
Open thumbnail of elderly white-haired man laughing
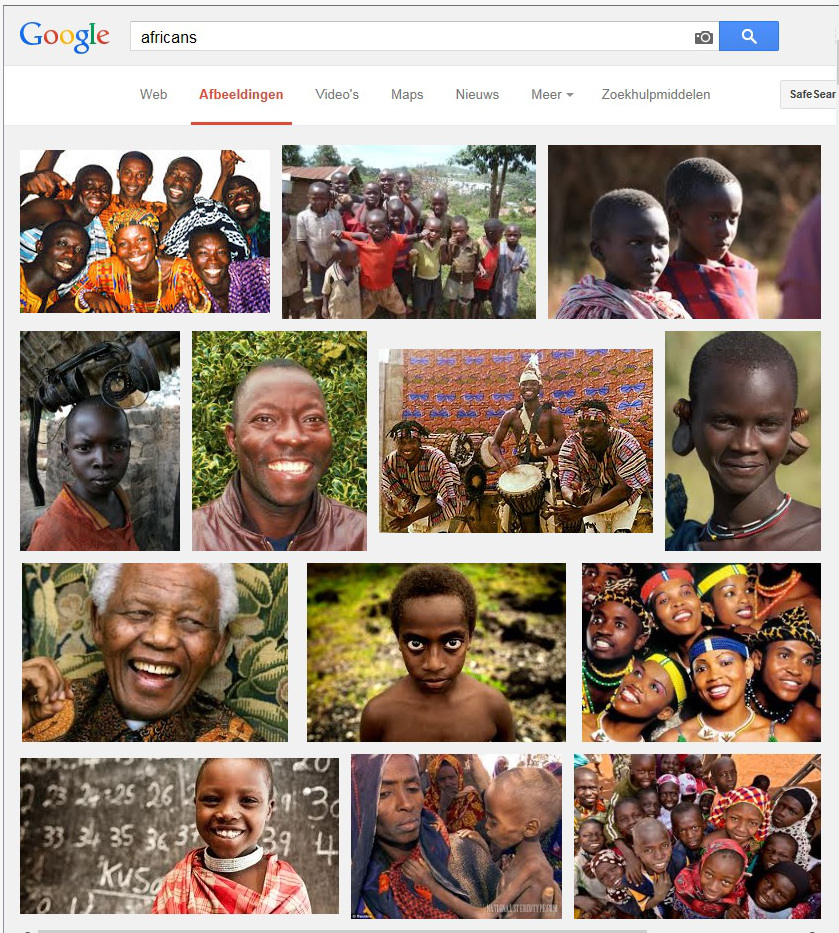pyautogui.click(x=155, y=652)
